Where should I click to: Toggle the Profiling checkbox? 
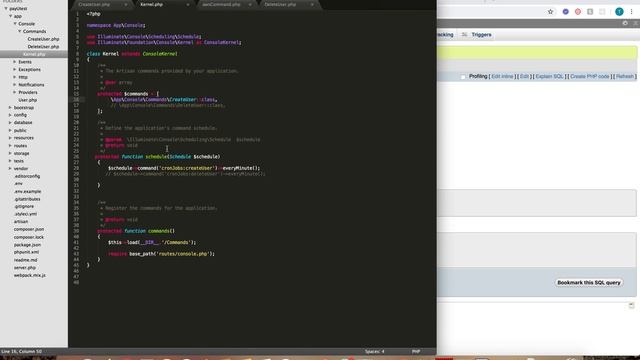click(x=463, y=77)
